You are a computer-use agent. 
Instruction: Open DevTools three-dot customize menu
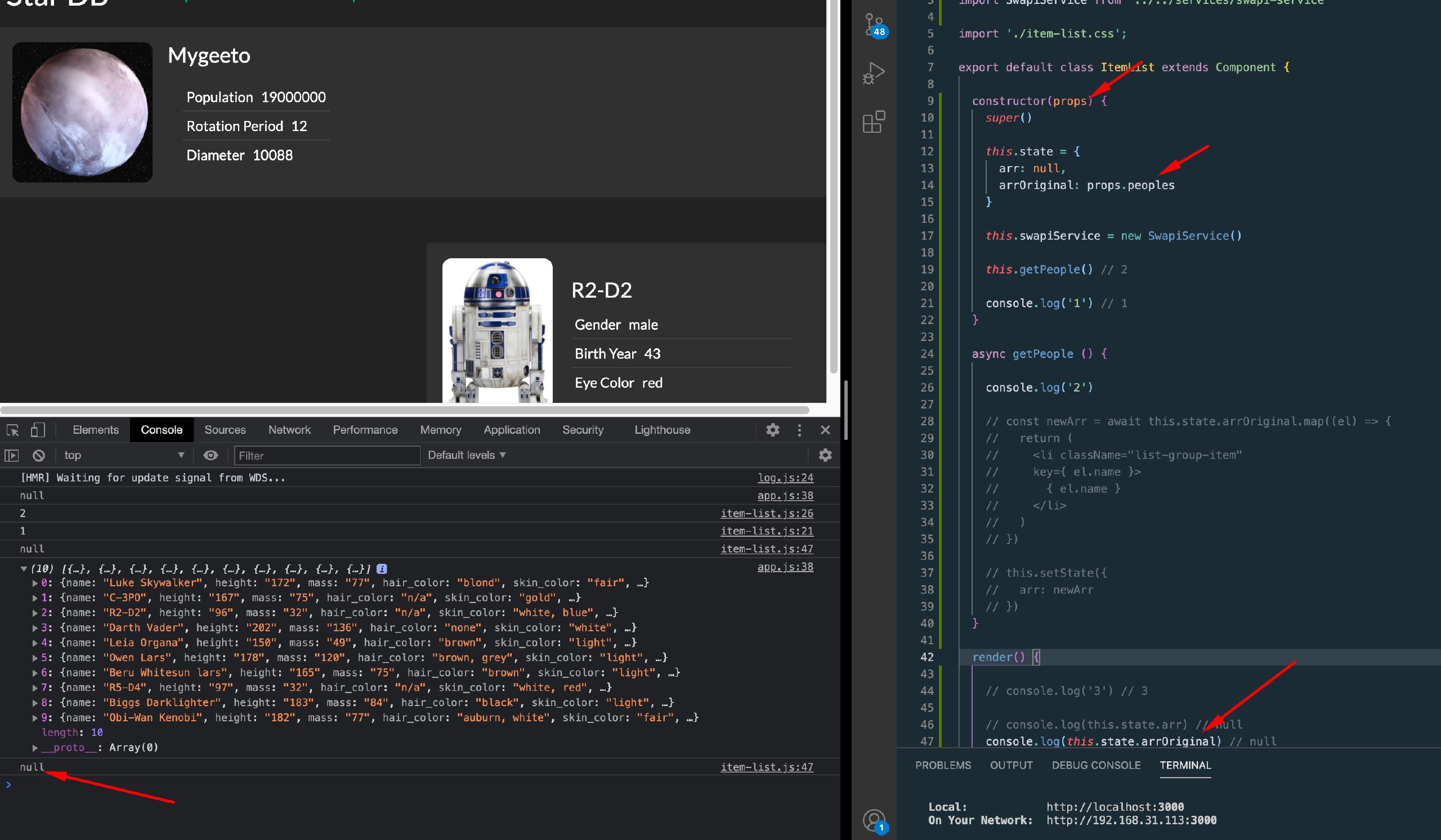[x=799, y=430]
